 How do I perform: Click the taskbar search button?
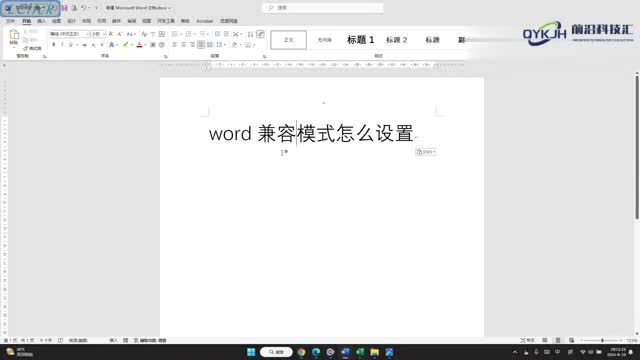click(276, 352)
